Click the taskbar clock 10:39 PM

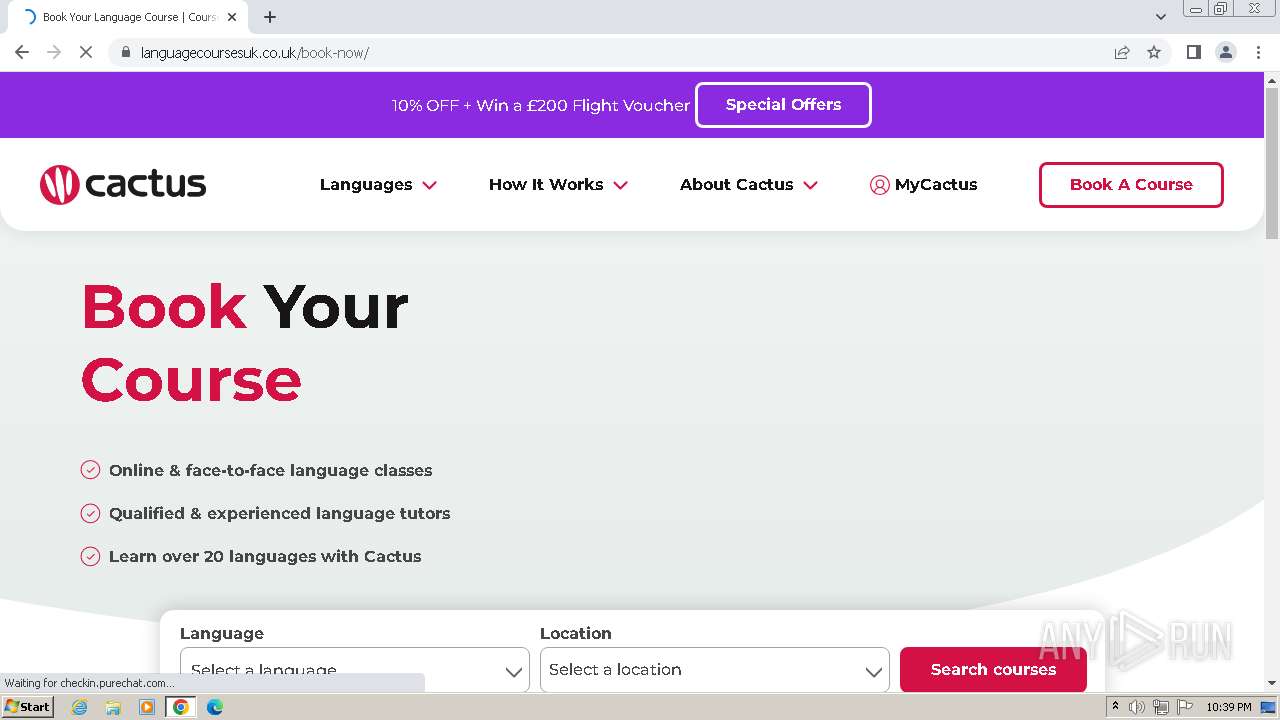pyautogui.click(x=1228, y=707)
